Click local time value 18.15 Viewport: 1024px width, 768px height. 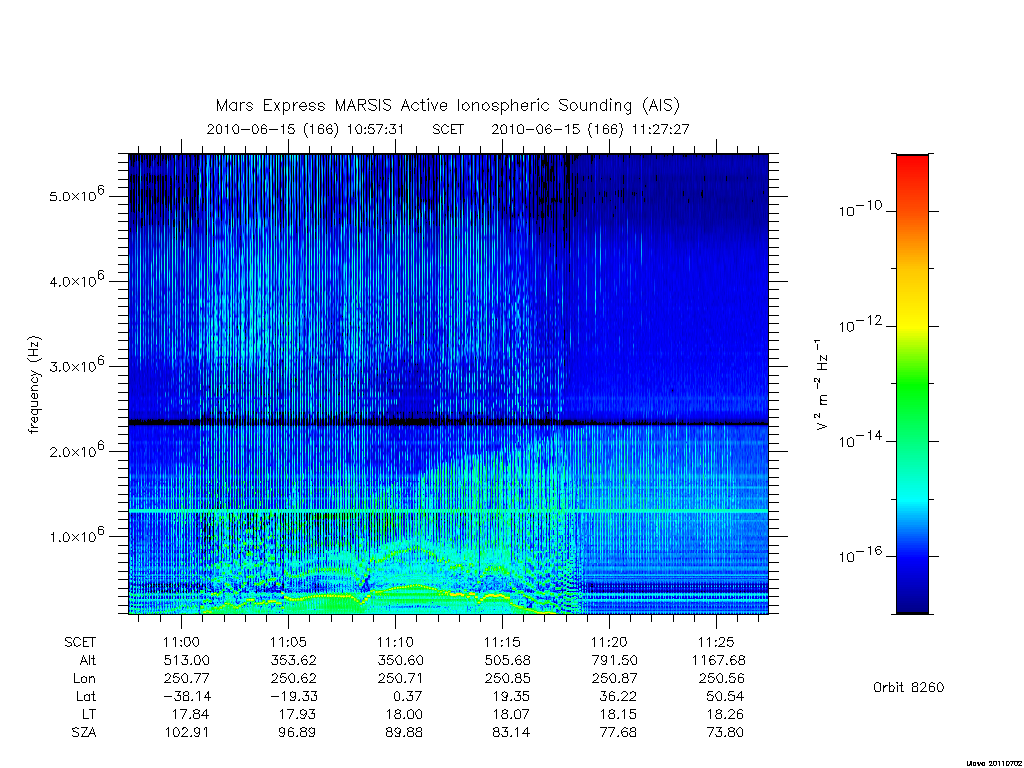click(x=618, y=714)
